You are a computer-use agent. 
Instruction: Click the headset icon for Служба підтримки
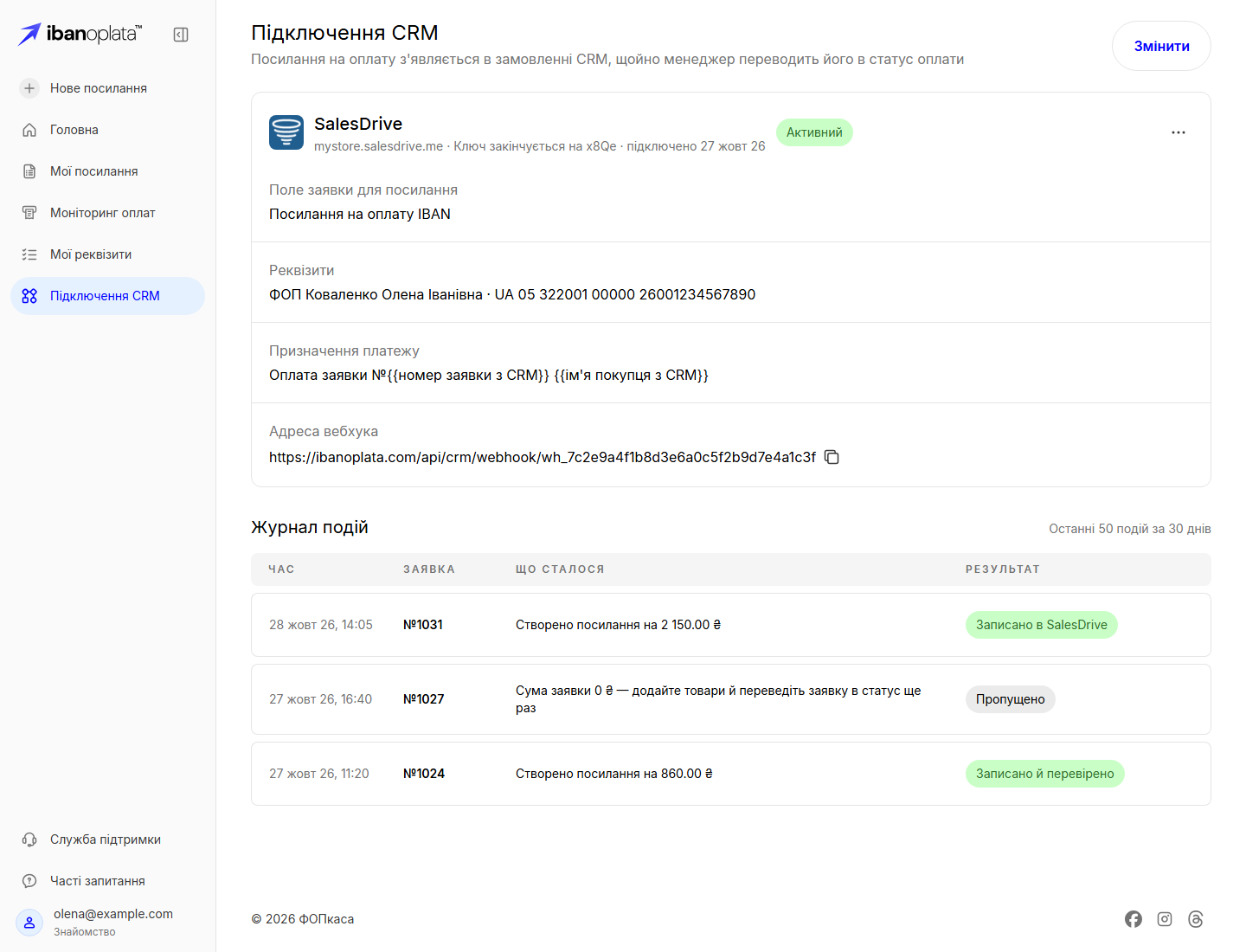tap(29, 839)
